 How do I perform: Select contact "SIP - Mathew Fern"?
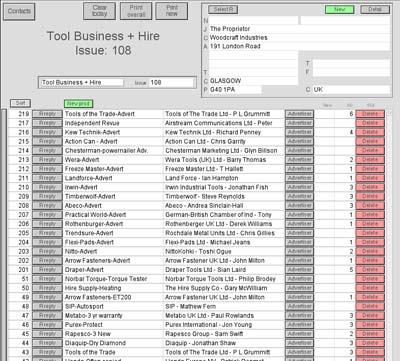(190, 306)
